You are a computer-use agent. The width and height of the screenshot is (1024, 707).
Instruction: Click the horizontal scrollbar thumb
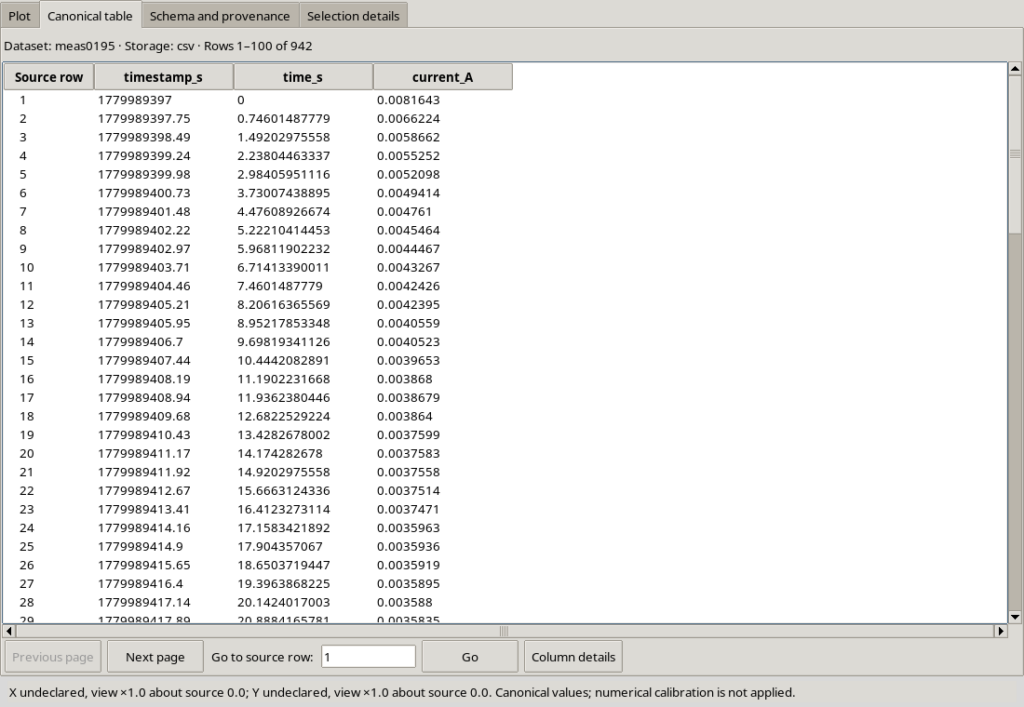tap(504, 631)
